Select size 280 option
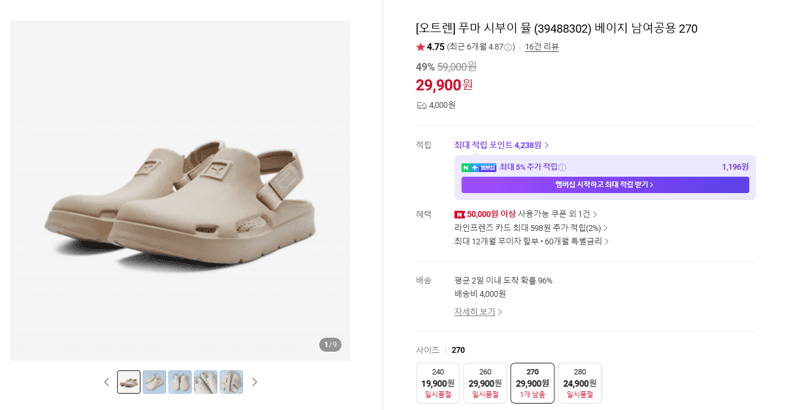The height and width of the screenshot is (410, 800). point(580,383)
